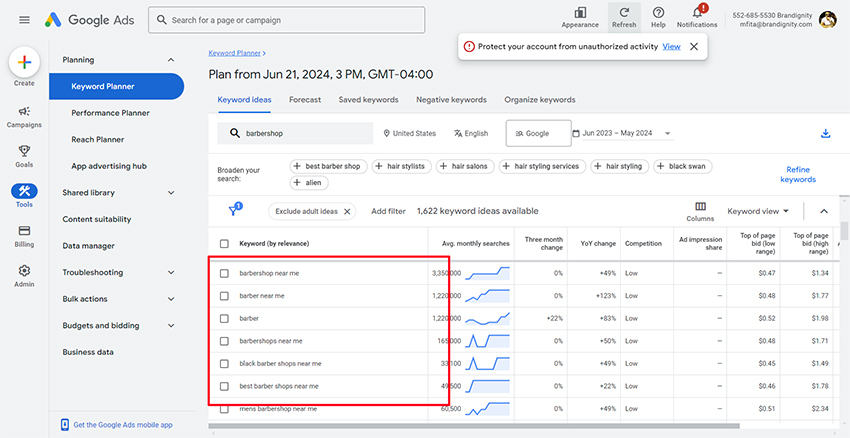The image size is (850, 438).
Task: Click the Refine keywords link
Action: (798, 174)
